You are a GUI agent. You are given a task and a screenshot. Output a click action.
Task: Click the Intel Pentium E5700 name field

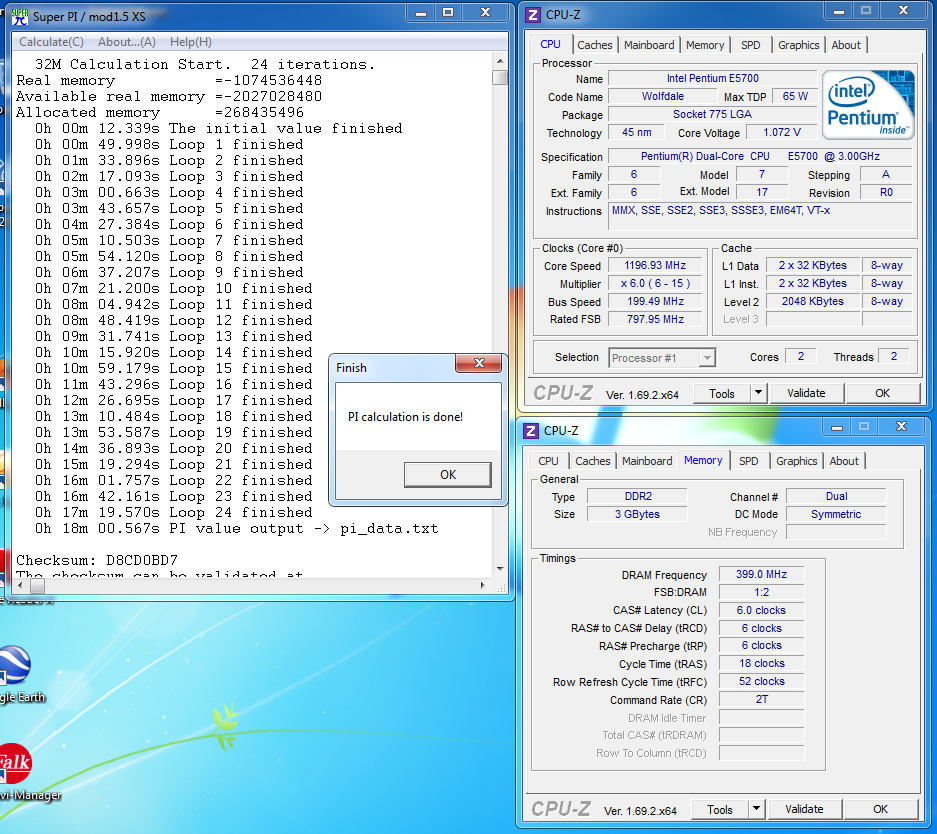712,78
